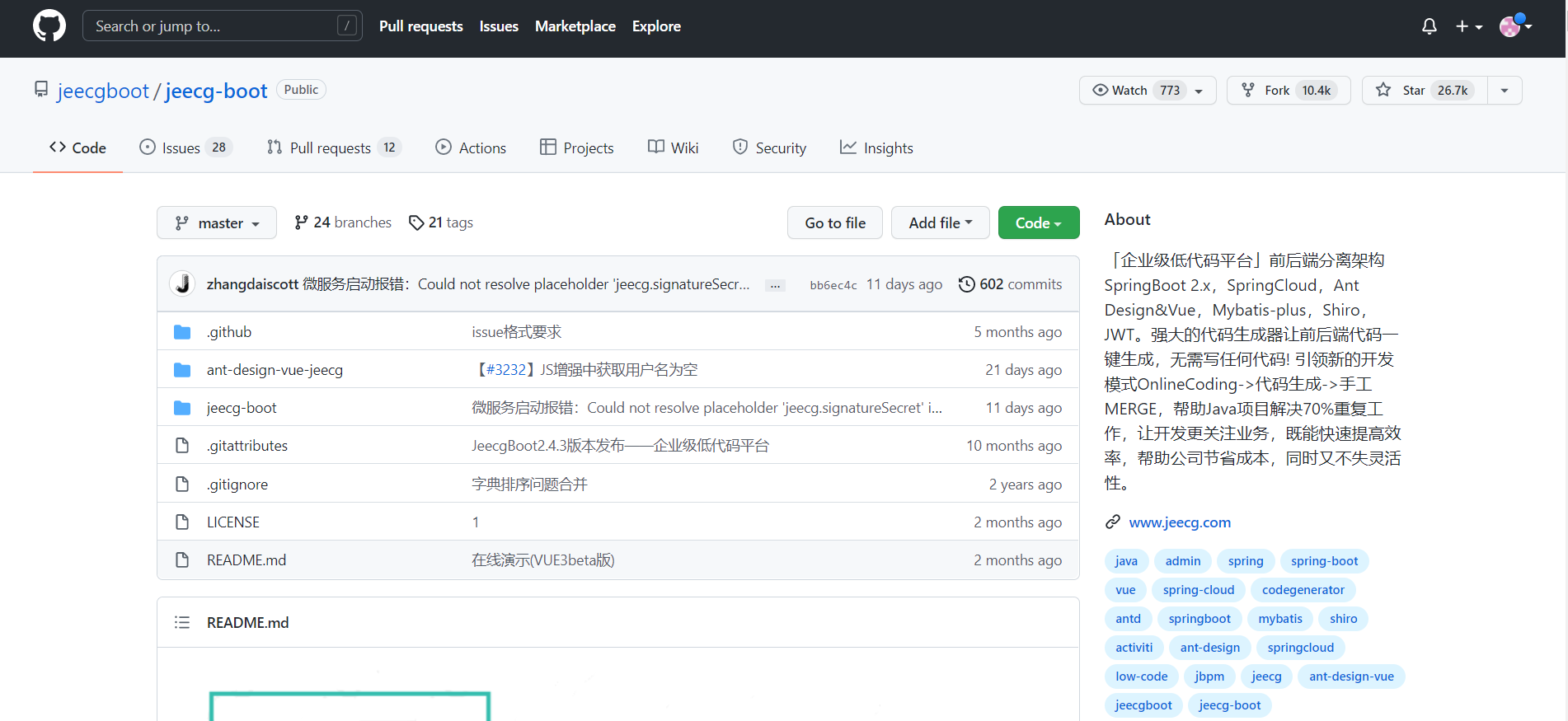Expand the Star lists dropdown arrow
The height and width of the screenshot is (721, 1568).
pos(1505,91)
